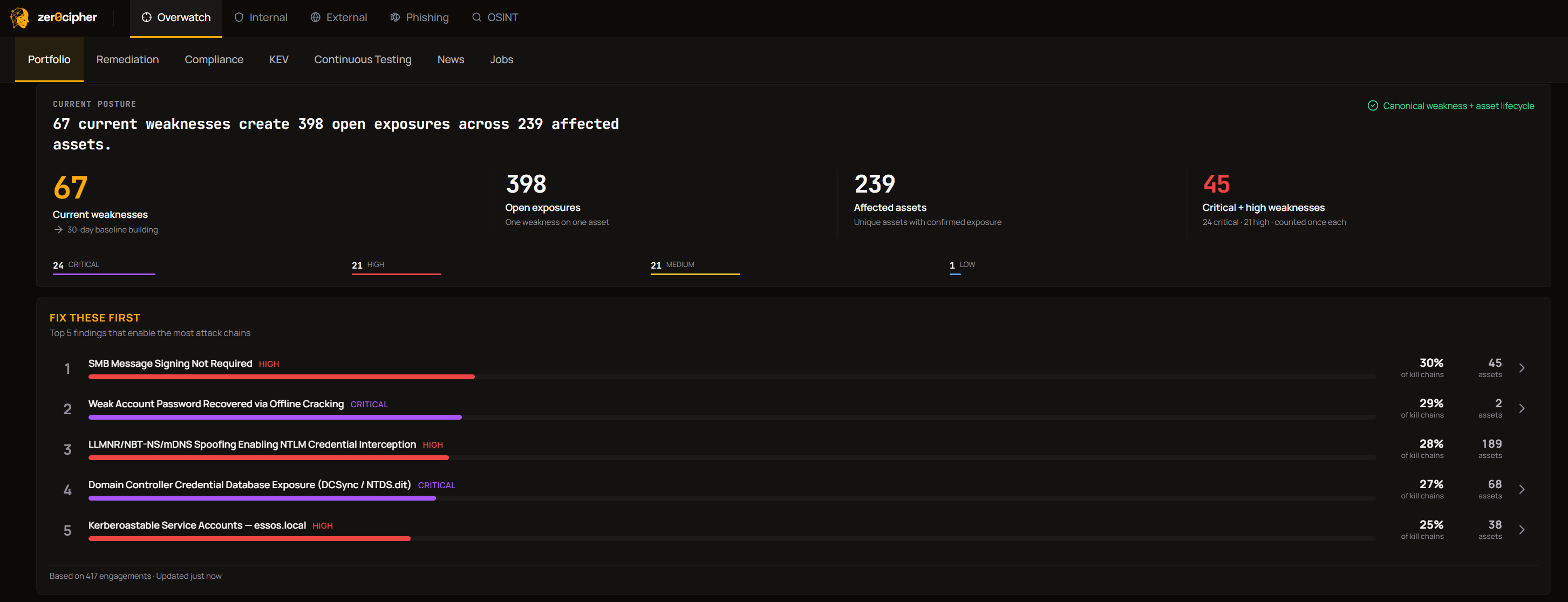Click the Internal shield icon
The width and height of the screenshot is (1568, 602).
(238, 18)
